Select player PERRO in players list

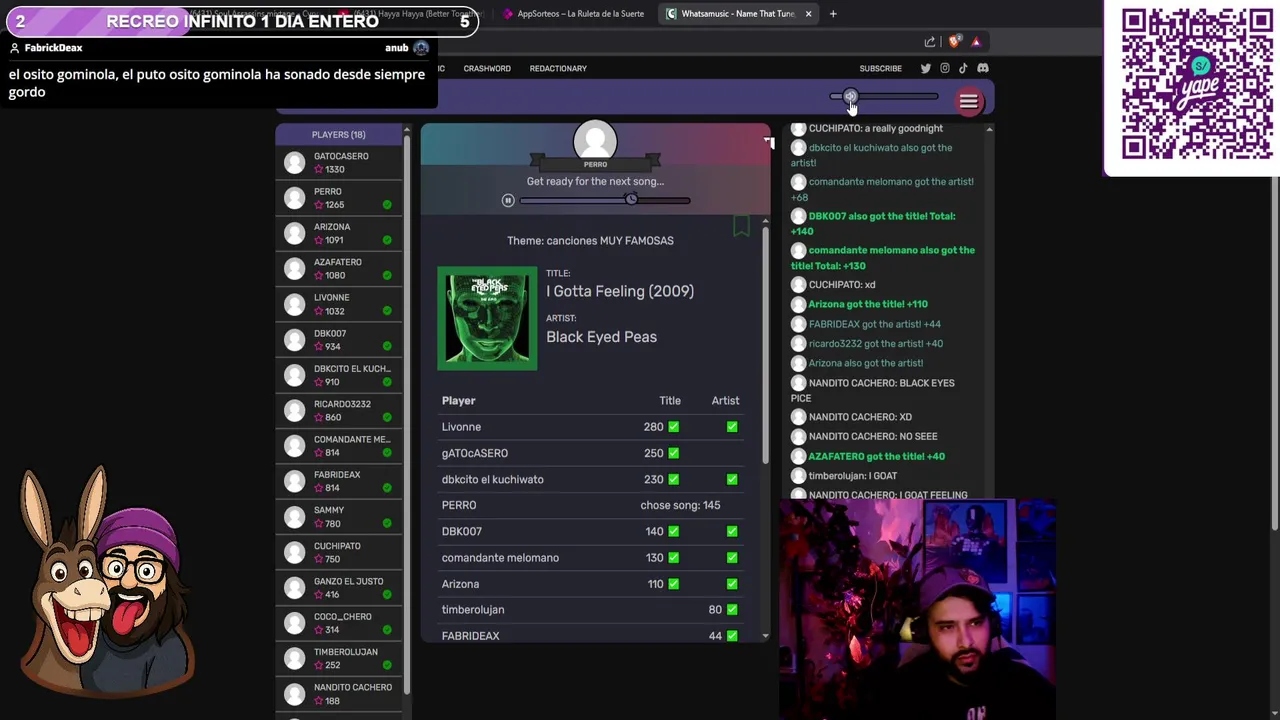(x=339, y=198)
